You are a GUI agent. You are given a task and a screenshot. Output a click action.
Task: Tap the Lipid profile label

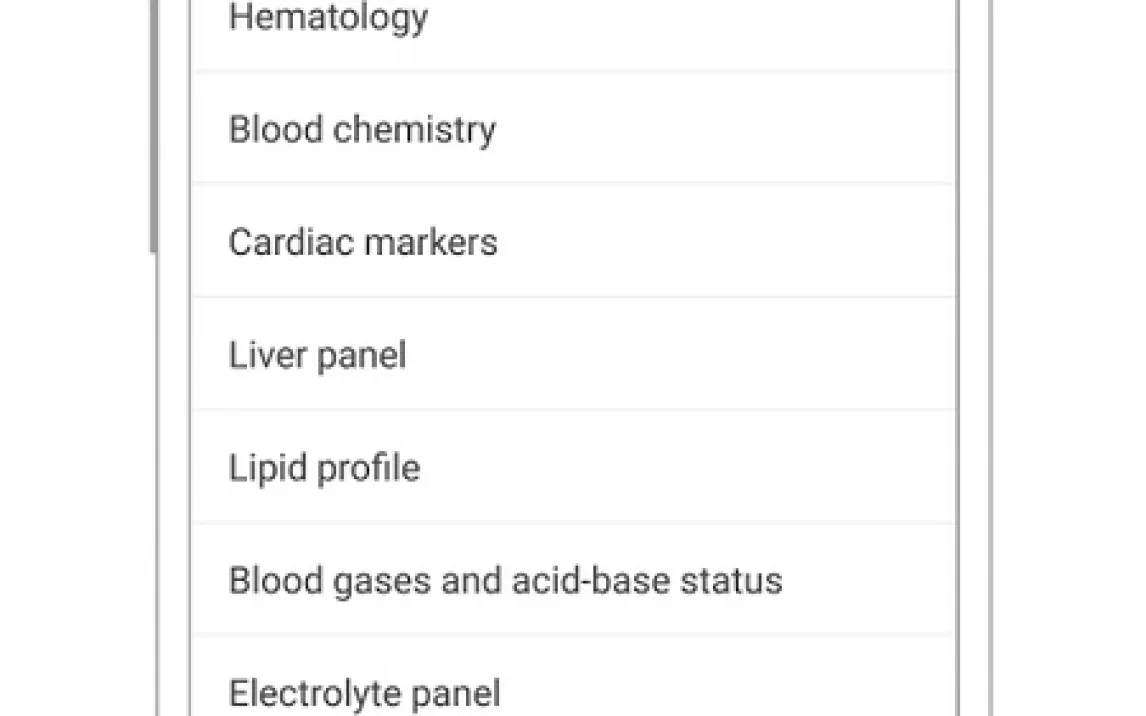tap(324, 469)
